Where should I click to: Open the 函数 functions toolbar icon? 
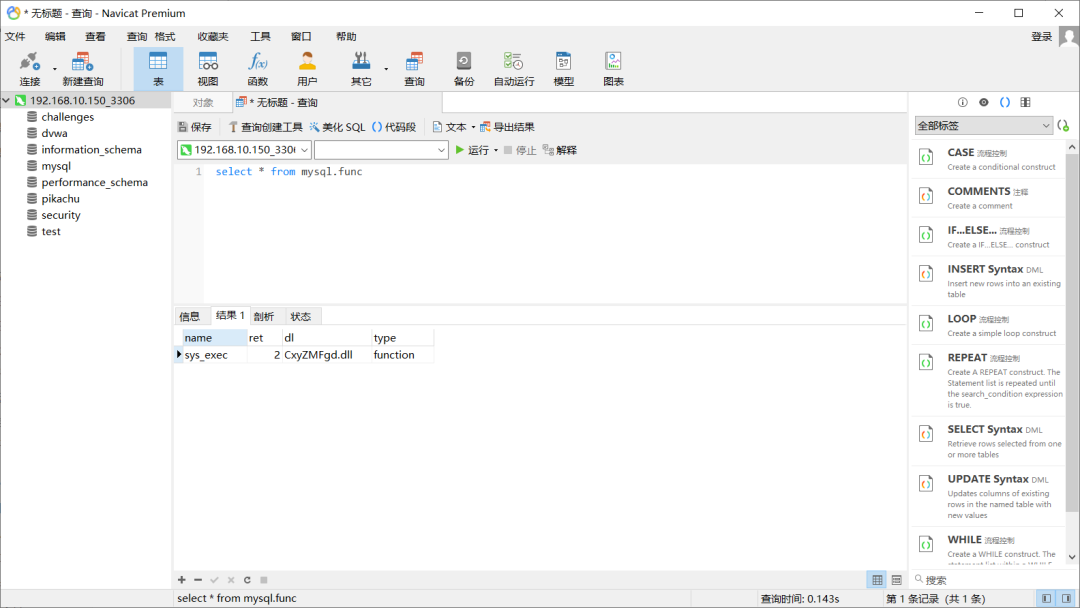[258, 69]
